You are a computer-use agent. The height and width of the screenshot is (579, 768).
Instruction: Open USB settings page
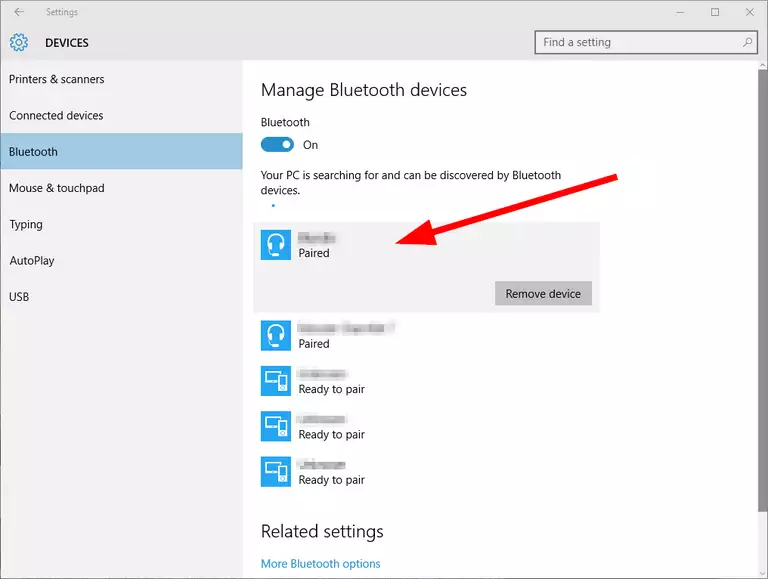[19, 297]
